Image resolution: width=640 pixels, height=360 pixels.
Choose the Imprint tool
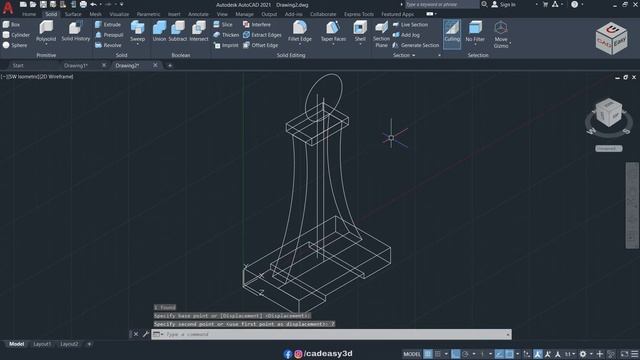click(226, 45)
